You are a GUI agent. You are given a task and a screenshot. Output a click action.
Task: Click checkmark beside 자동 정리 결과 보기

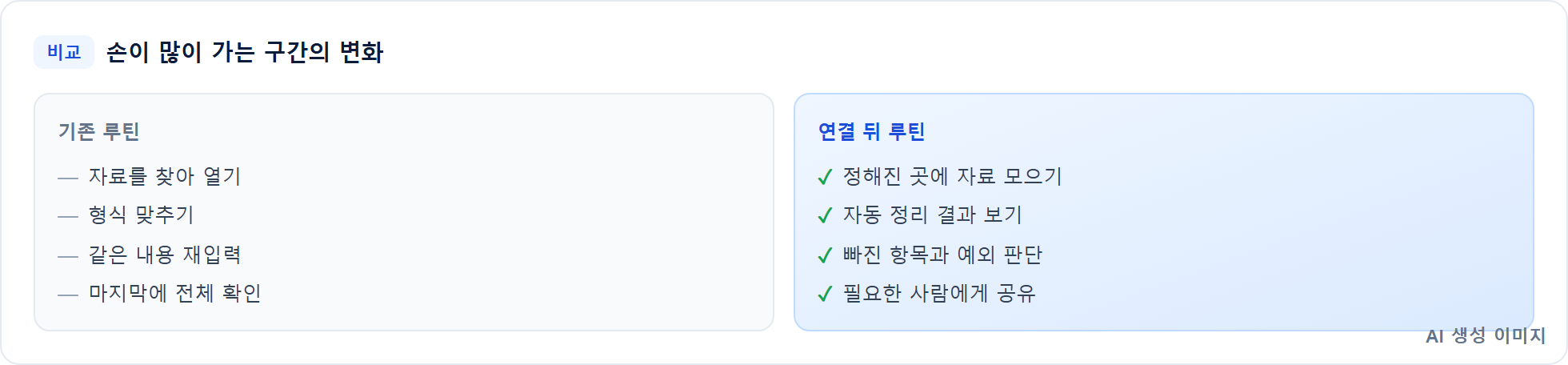[x=825, y=215]
